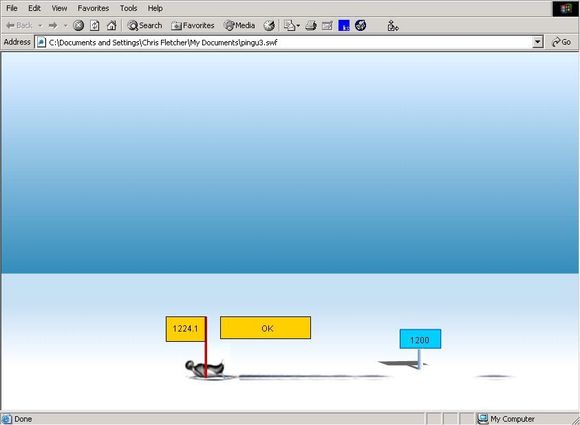
Task: Open the View menu
Action: (x=59, y=8)
